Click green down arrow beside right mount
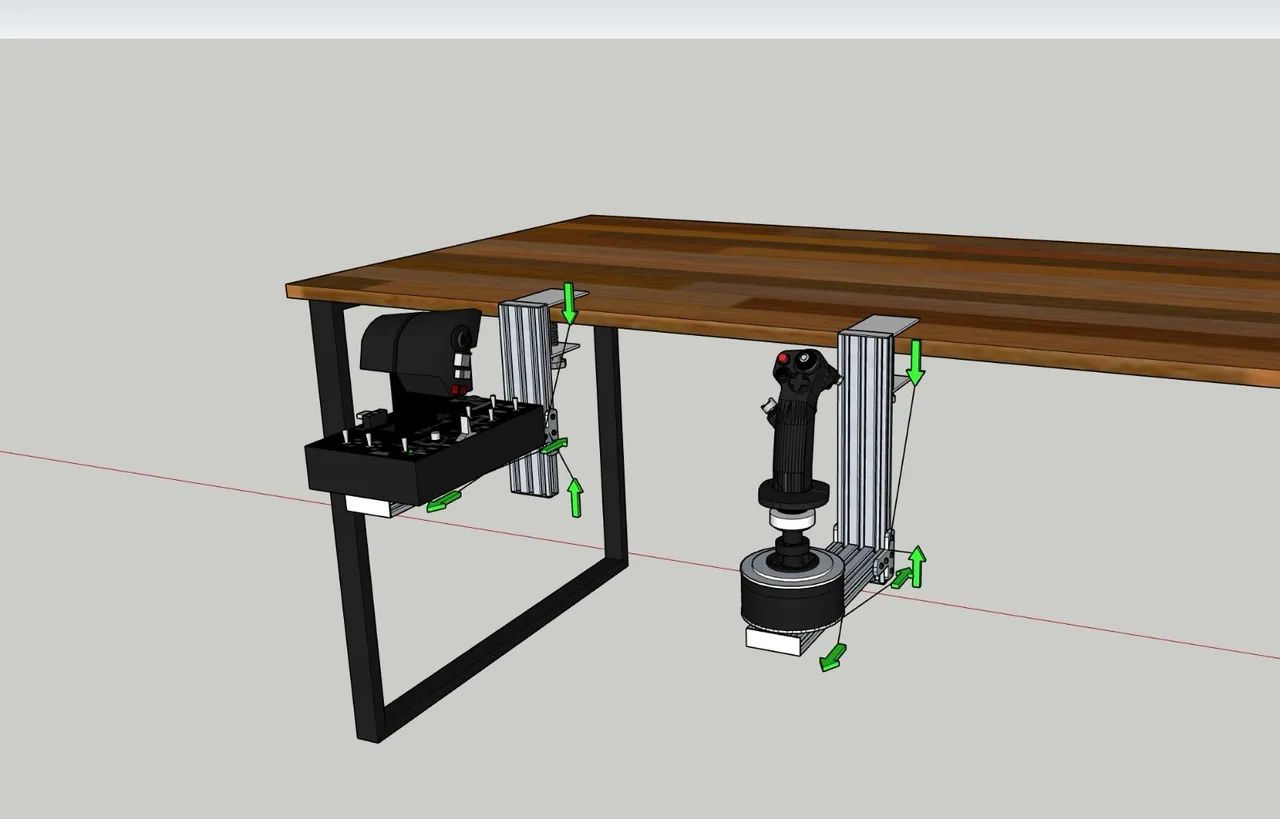This screenshot has height=819, width=1280. 915,362
